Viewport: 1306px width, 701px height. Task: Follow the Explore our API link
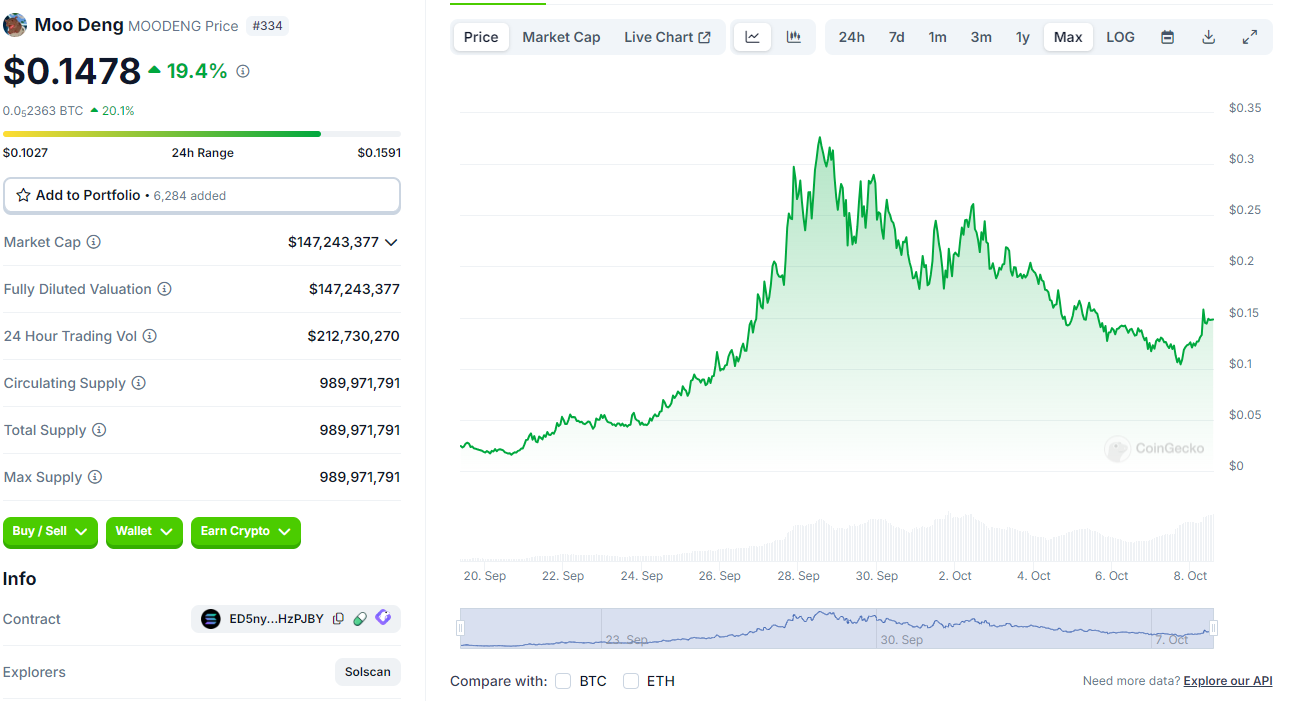1228,681
